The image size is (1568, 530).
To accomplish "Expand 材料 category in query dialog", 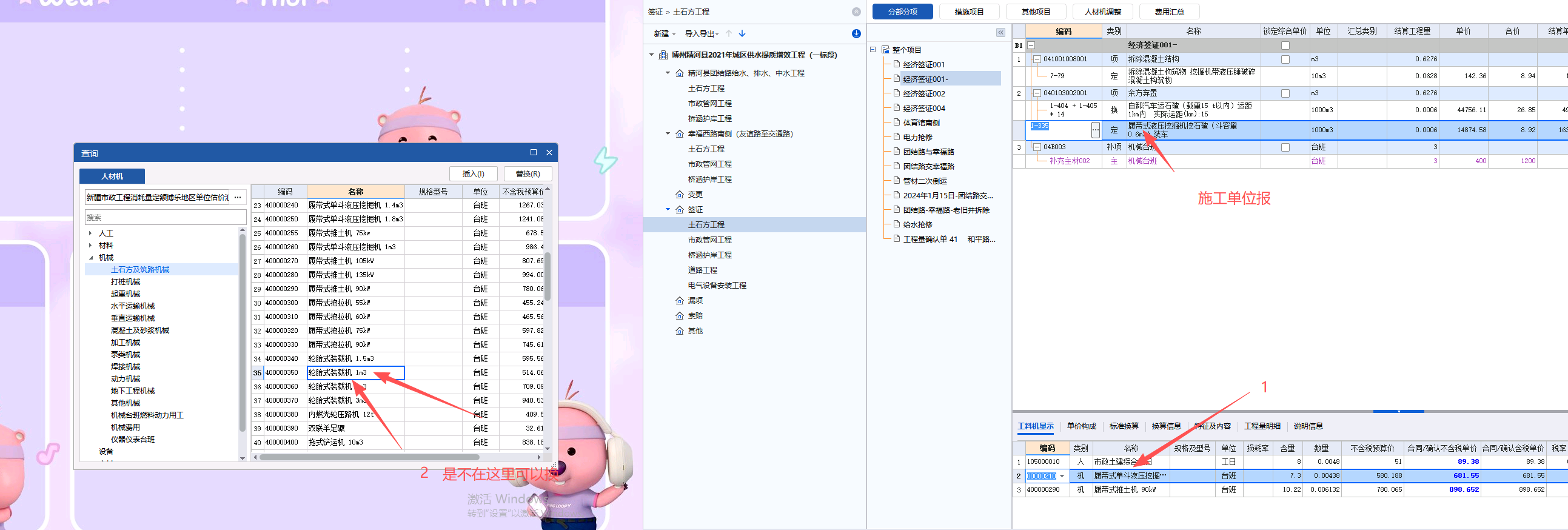I will (90, 245).
